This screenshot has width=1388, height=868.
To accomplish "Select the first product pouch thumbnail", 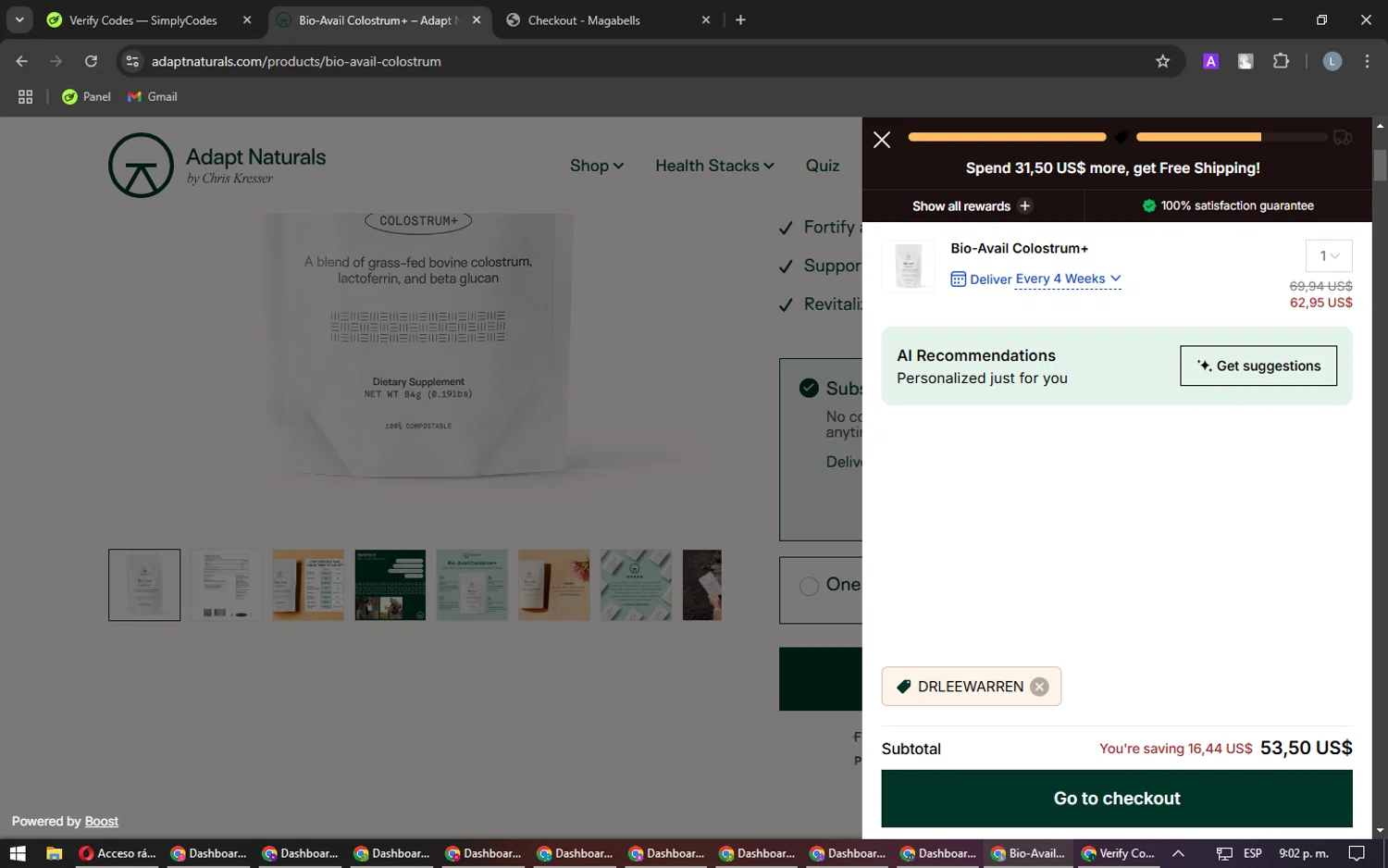I will tap(144, 585).
